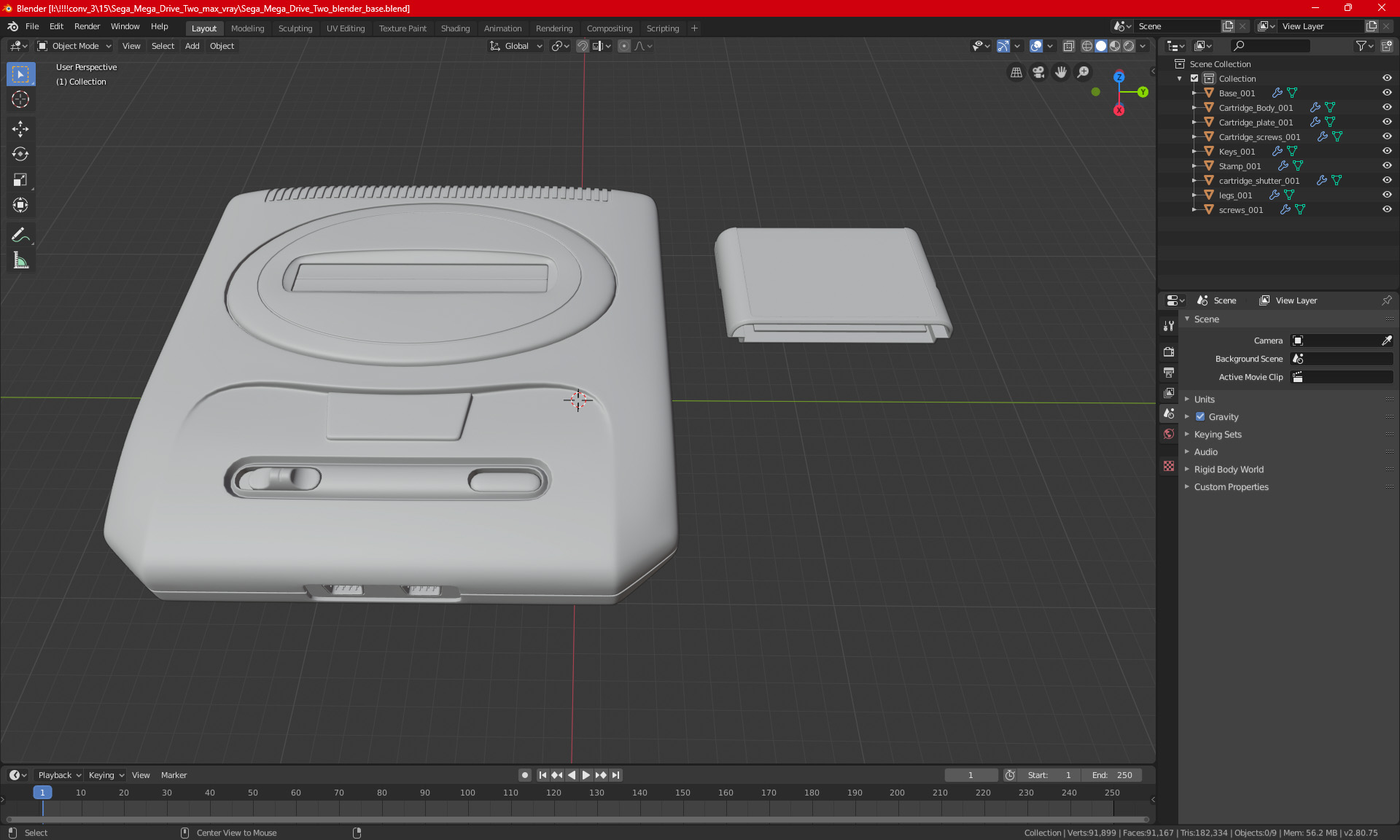The height and width of the screenshot is (840, 1400).
Task: Switch to rendered viewport shading
Action: (1129, 46)
